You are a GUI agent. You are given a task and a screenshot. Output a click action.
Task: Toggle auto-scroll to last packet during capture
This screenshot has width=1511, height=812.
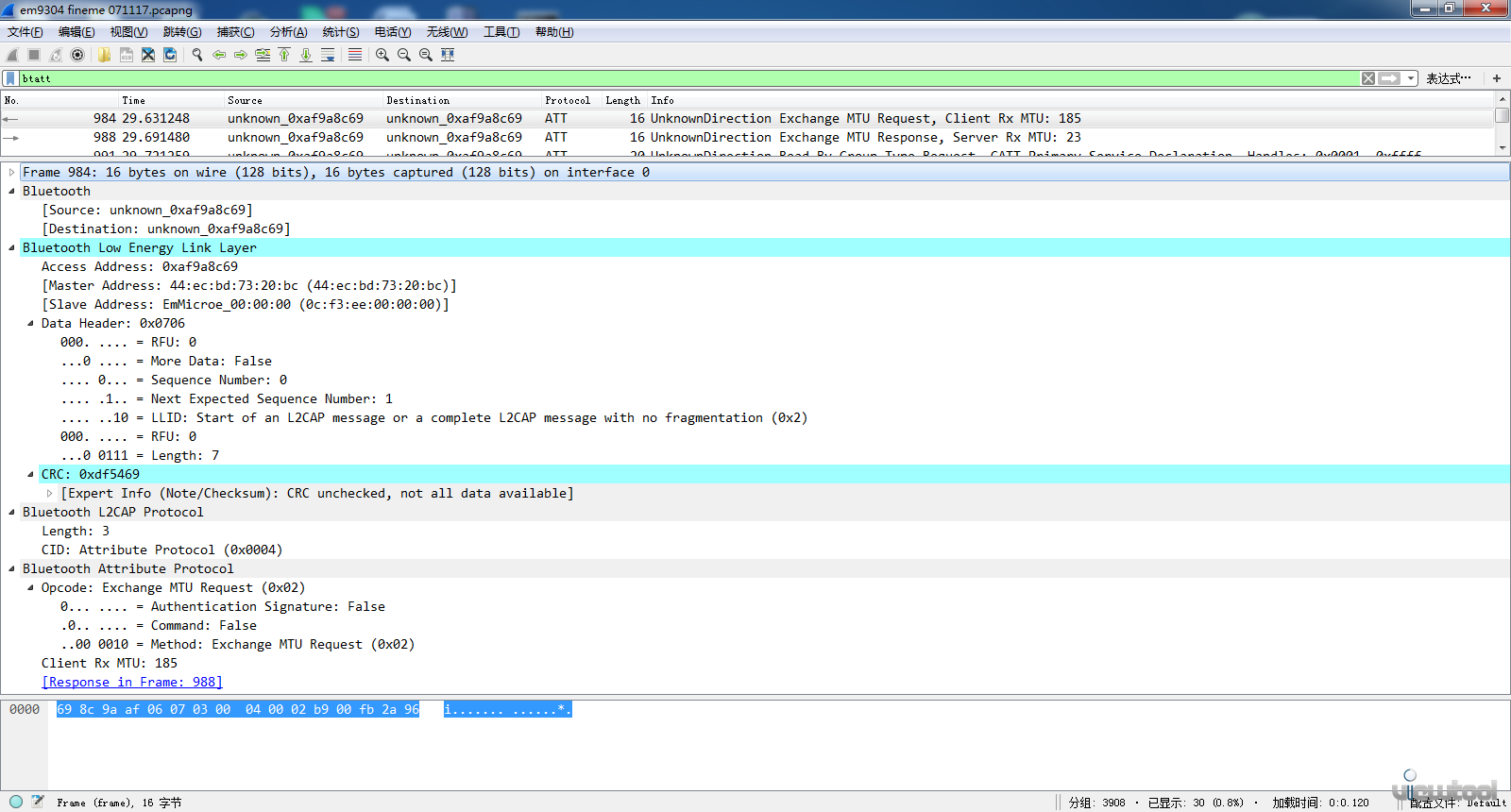coord(328,55)
